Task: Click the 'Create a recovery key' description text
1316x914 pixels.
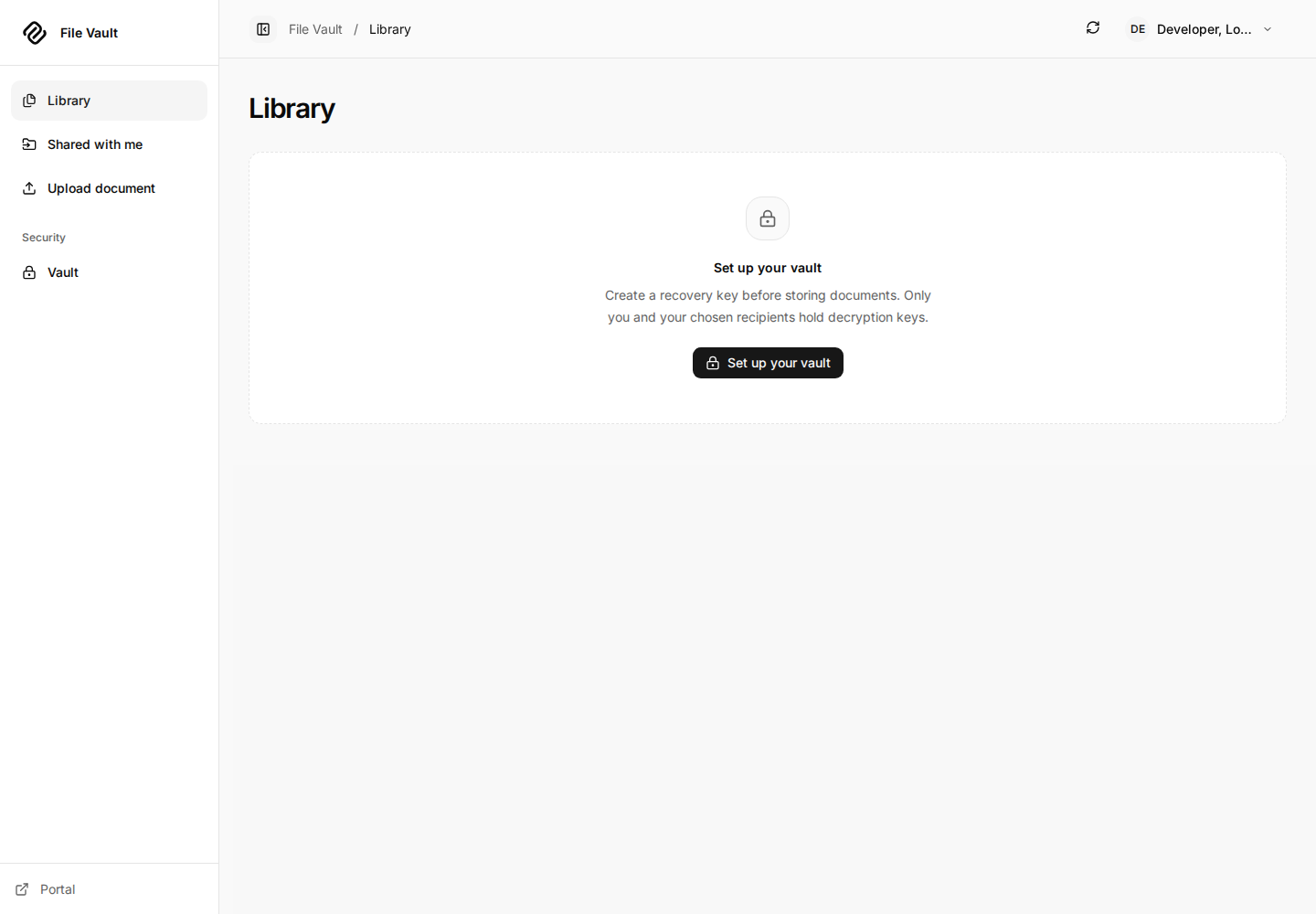Action: pyautogui.click(x=768, y=306)
